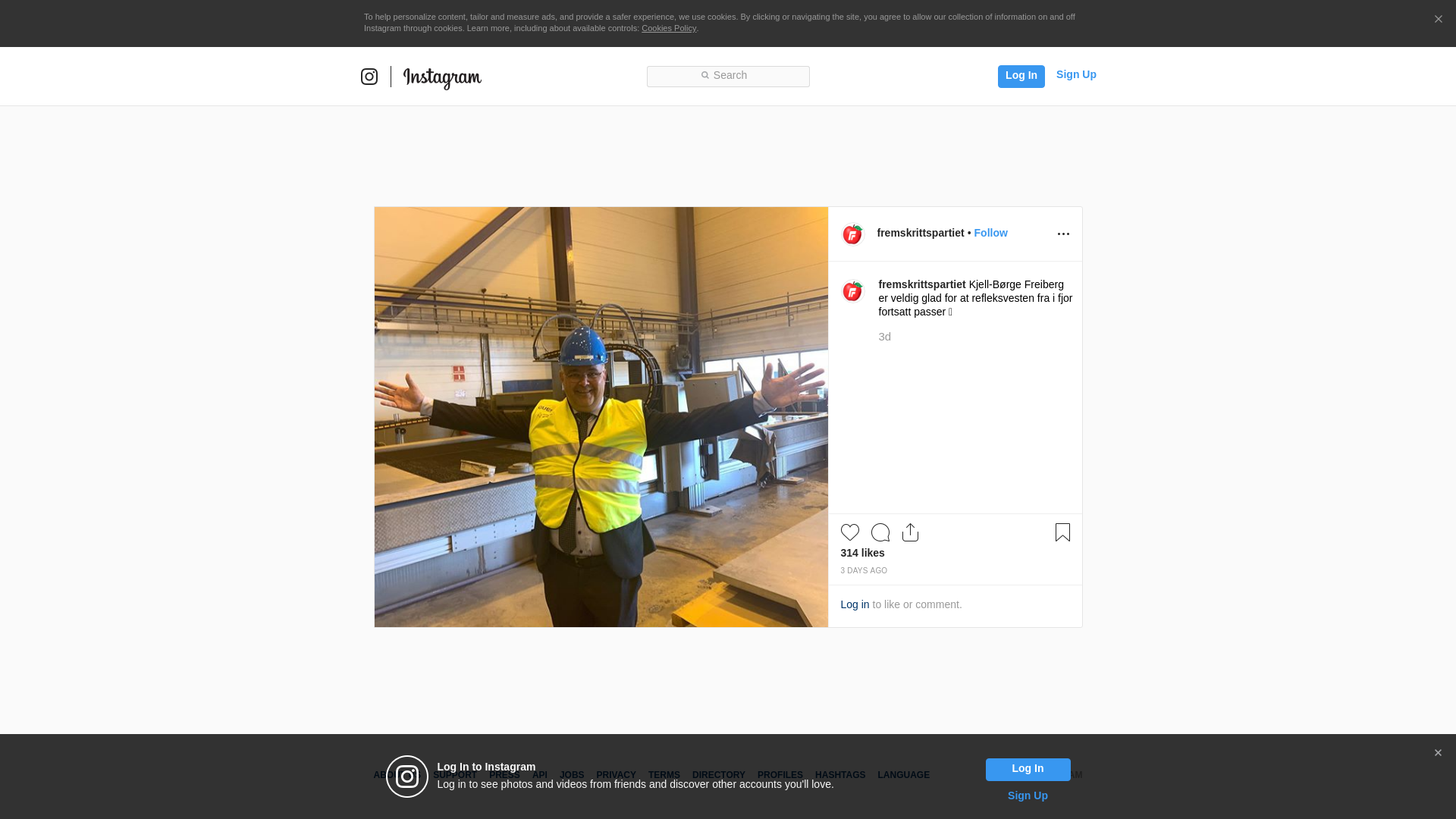Open the TERMS footer link
Viewport: 1456px width, 819px height.
tap(664, 775)
